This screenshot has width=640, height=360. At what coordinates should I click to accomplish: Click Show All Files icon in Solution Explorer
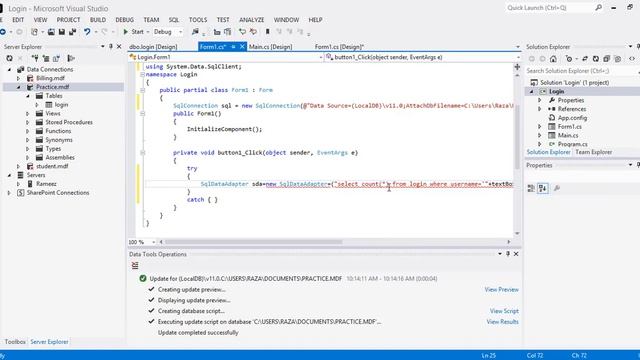[618, 59]
